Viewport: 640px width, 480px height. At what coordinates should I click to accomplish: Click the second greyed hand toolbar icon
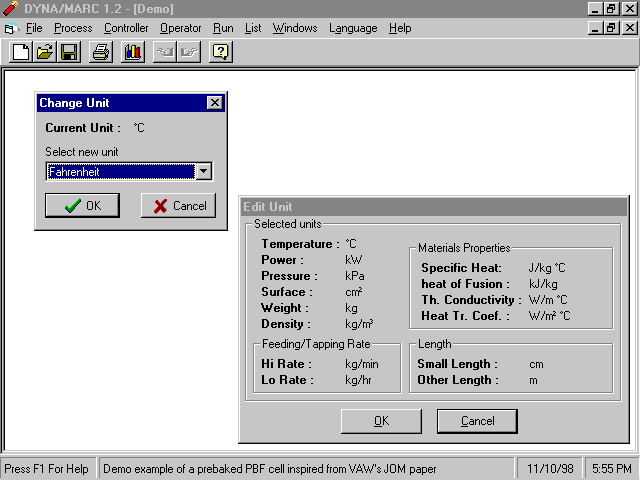(189, 52)
